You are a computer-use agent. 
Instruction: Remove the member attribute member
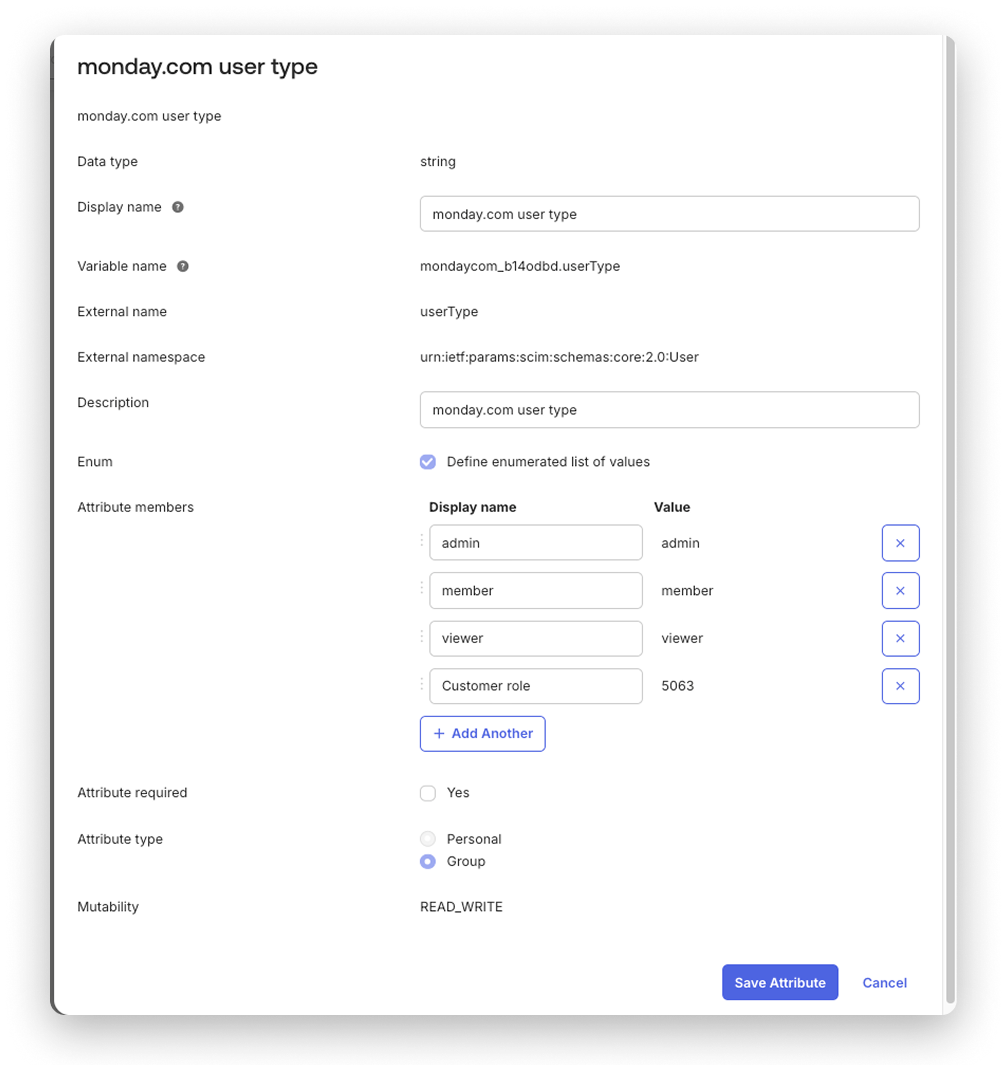[x=900, y=590]
